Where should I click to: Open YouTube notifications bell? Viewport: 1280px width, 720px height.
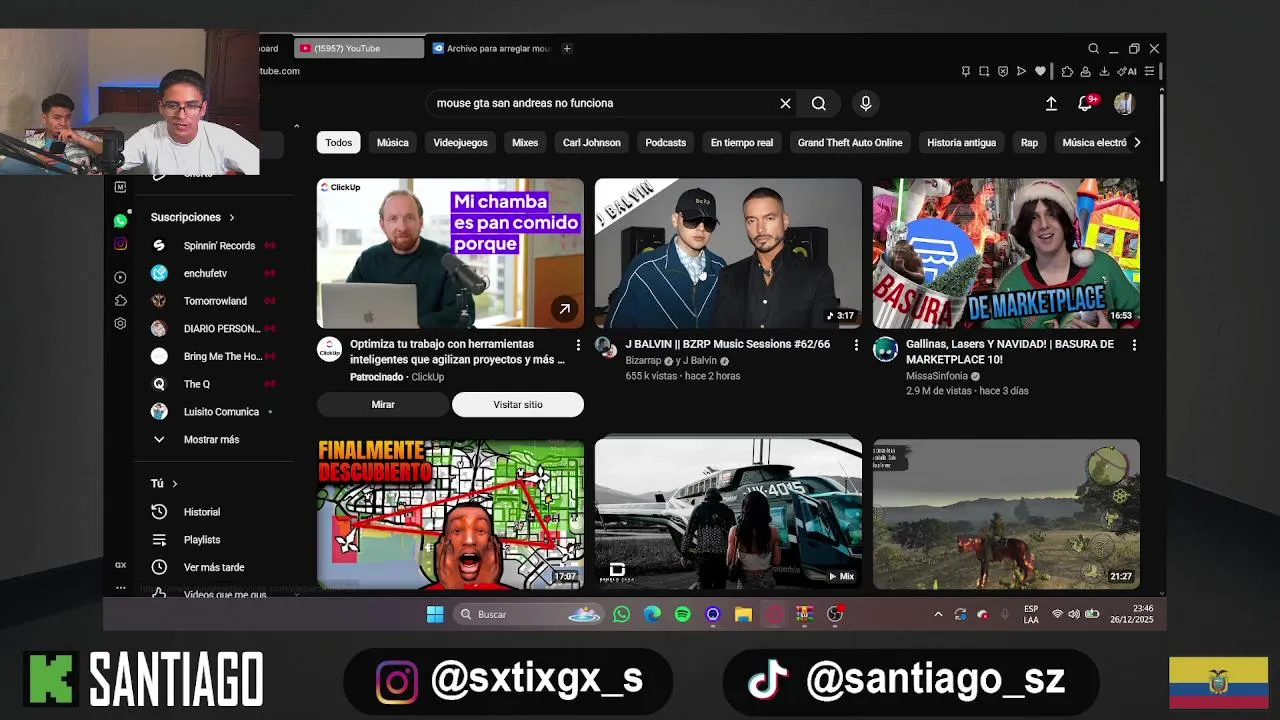point(1084,103)
